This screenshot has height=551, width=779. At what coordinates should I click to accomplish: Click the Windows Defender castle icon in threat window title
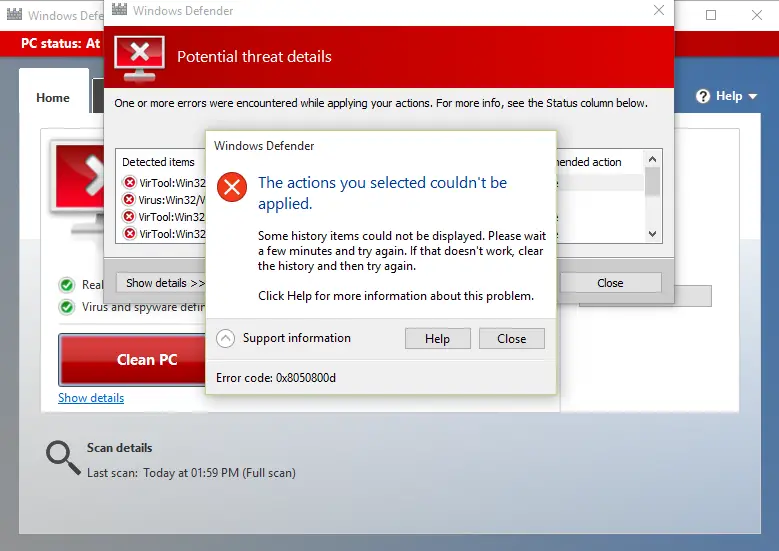119,9
